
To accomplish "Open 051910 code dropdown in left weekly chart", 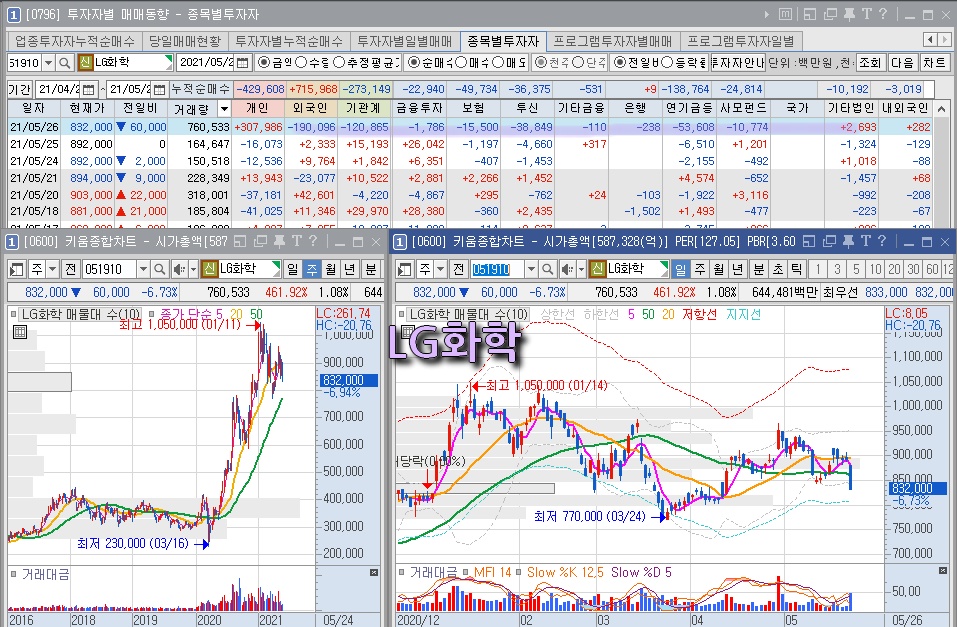I will coord(143,269).
